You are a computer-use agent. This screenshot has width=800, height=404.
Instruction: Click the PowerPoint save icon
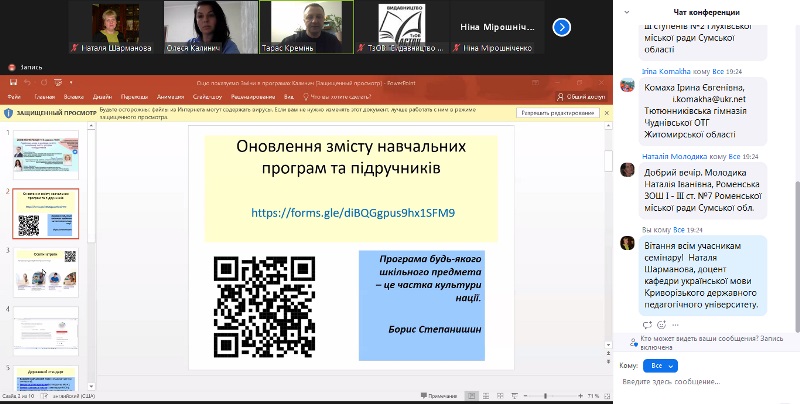click(x=13, y=84)
